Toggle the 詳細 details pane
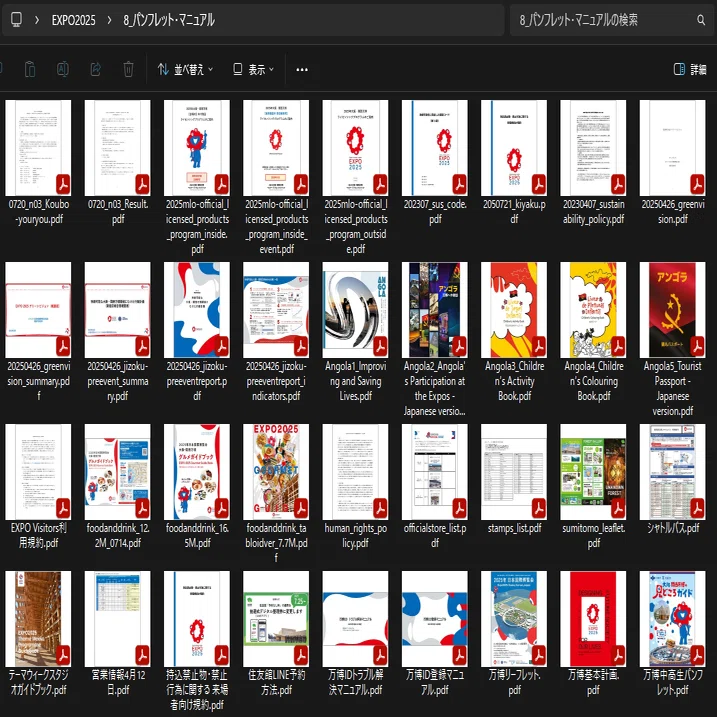The image size is (717, 717). click(690, 70)
